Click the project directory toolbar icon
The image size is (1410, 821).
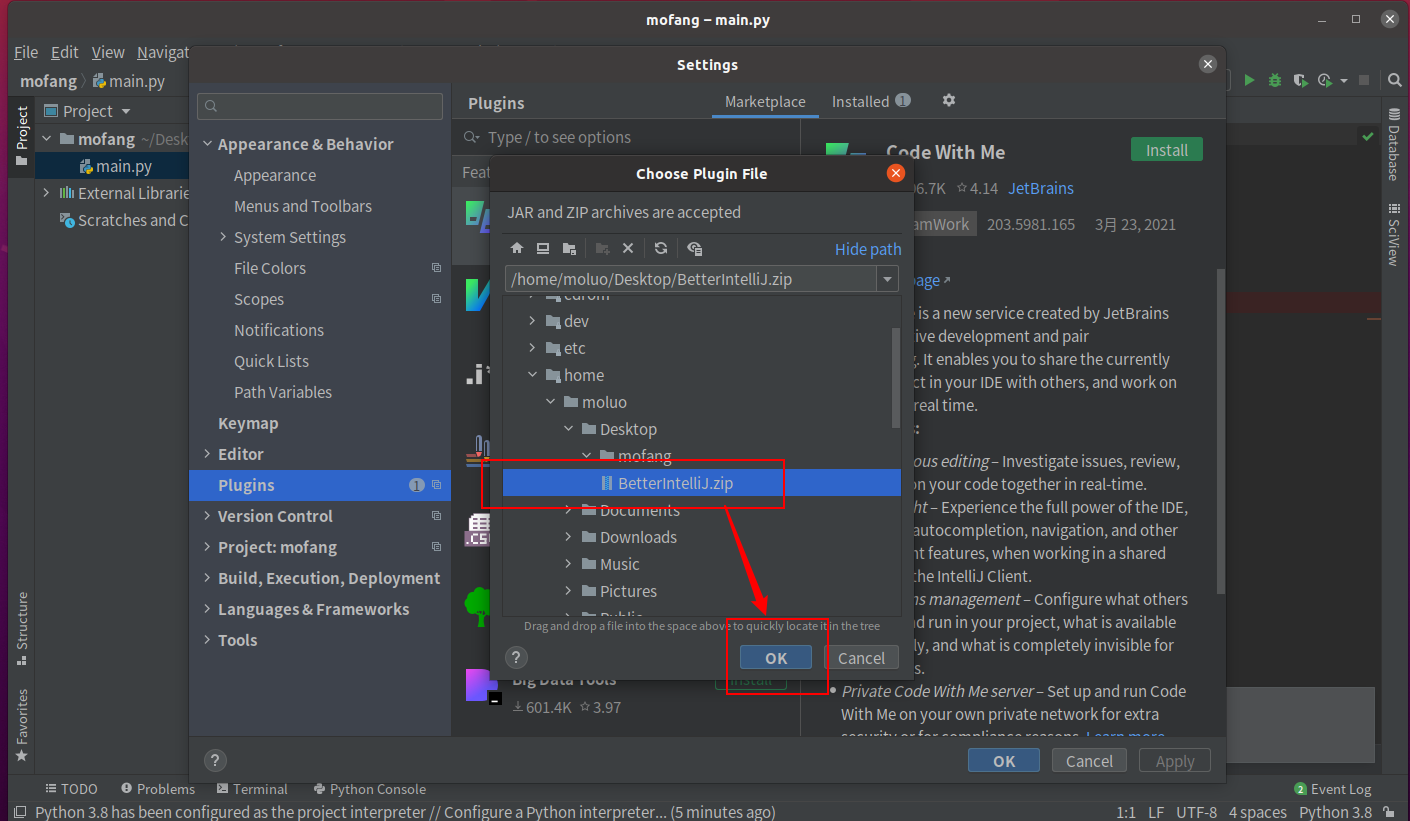point(569,248)
